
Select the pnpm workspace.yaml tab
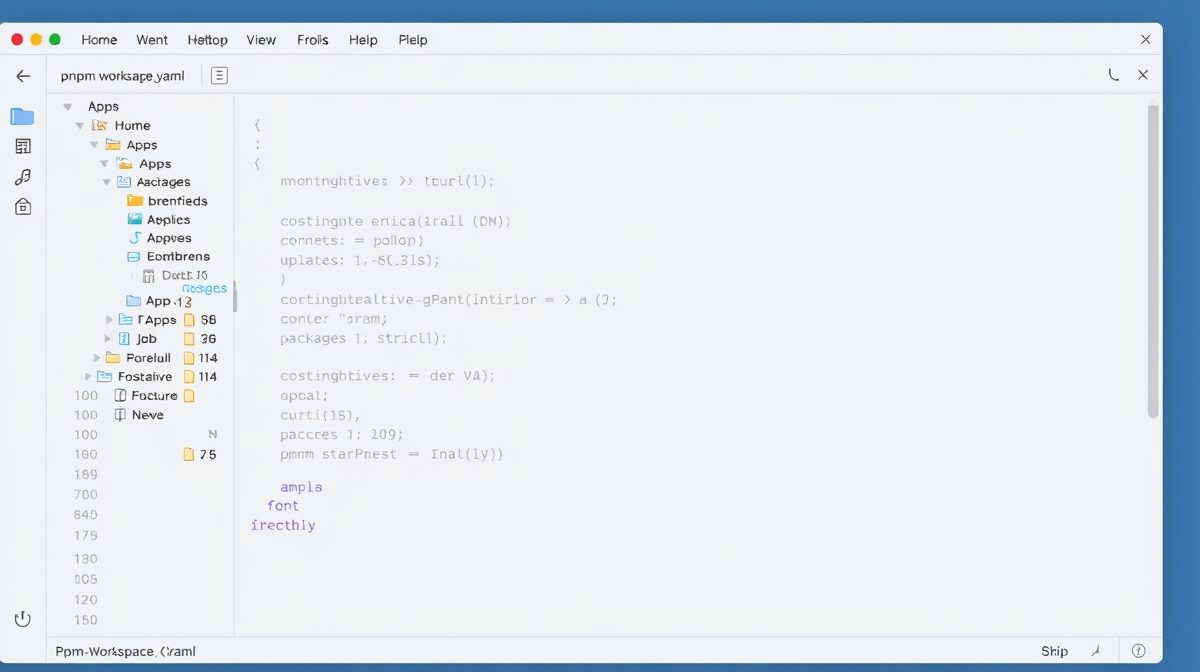point(122,76)
